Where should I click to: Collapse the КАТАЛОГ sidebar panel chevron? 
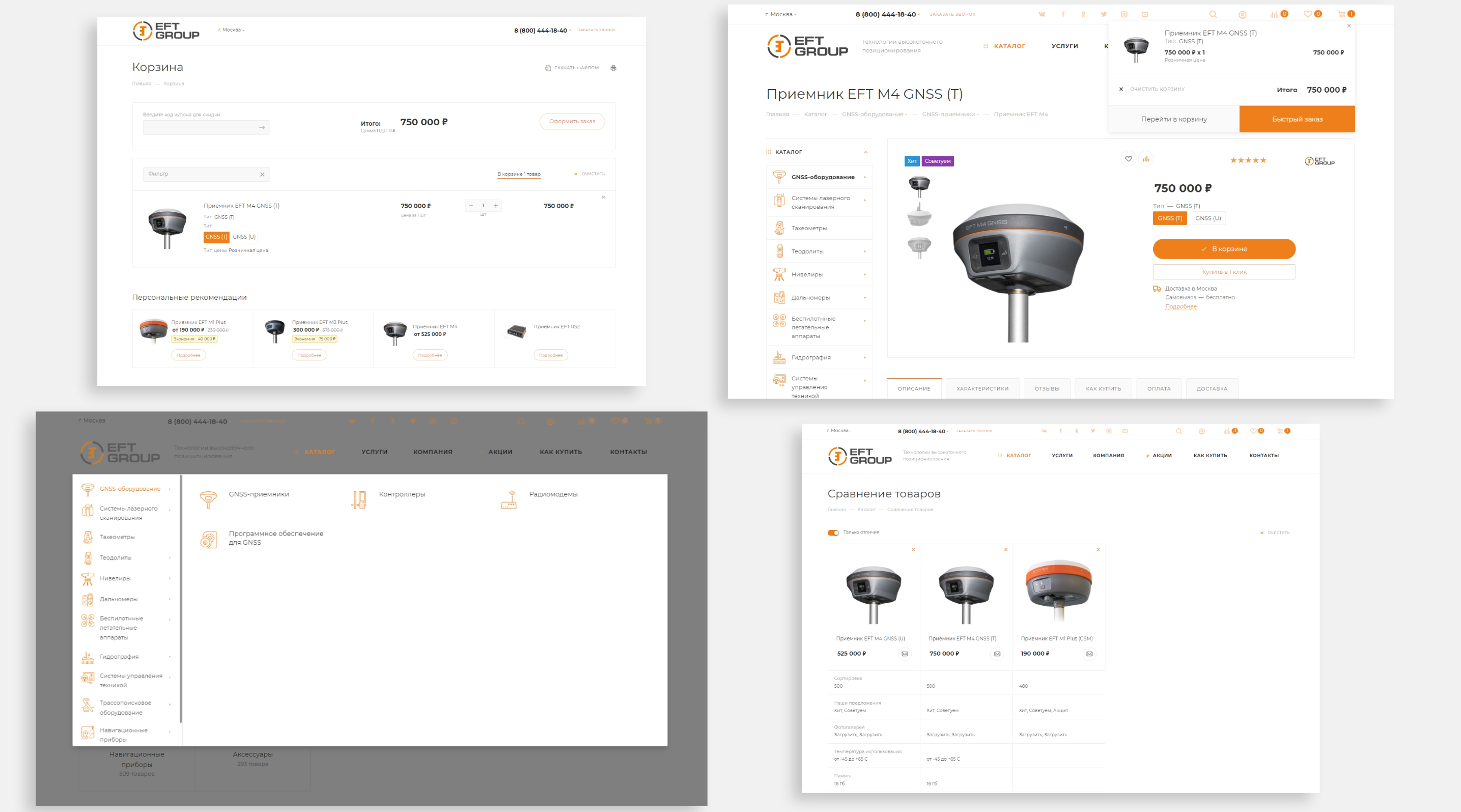point(865,152)
